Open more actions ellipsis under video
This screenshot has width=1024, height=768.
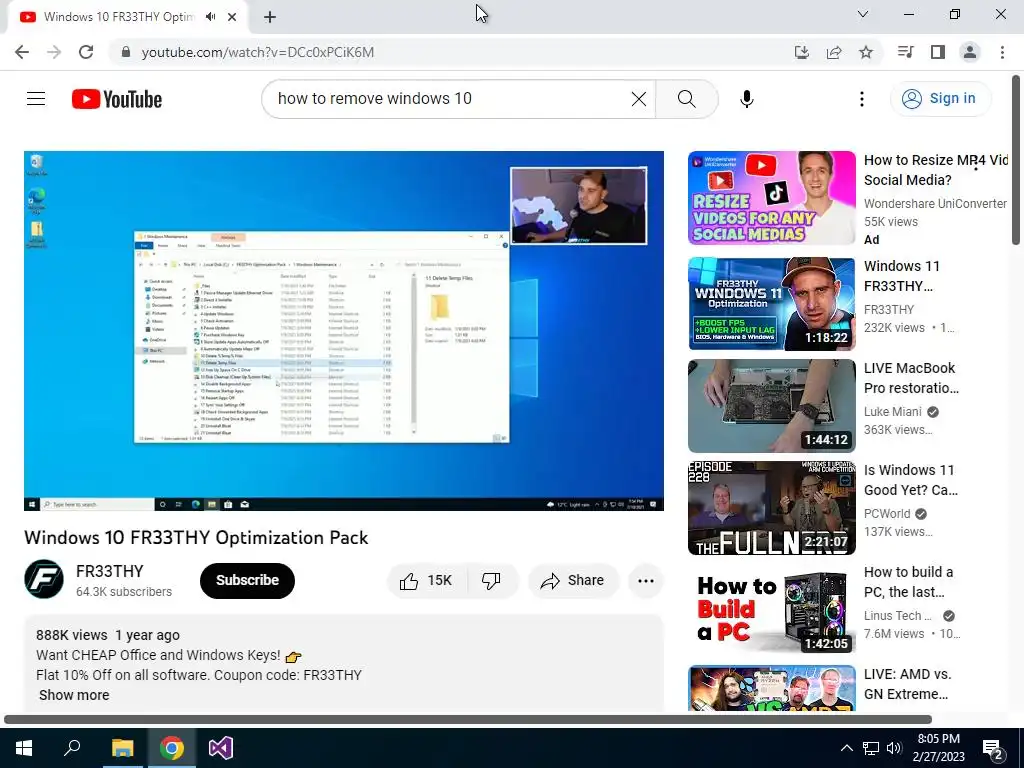point(645,581)
